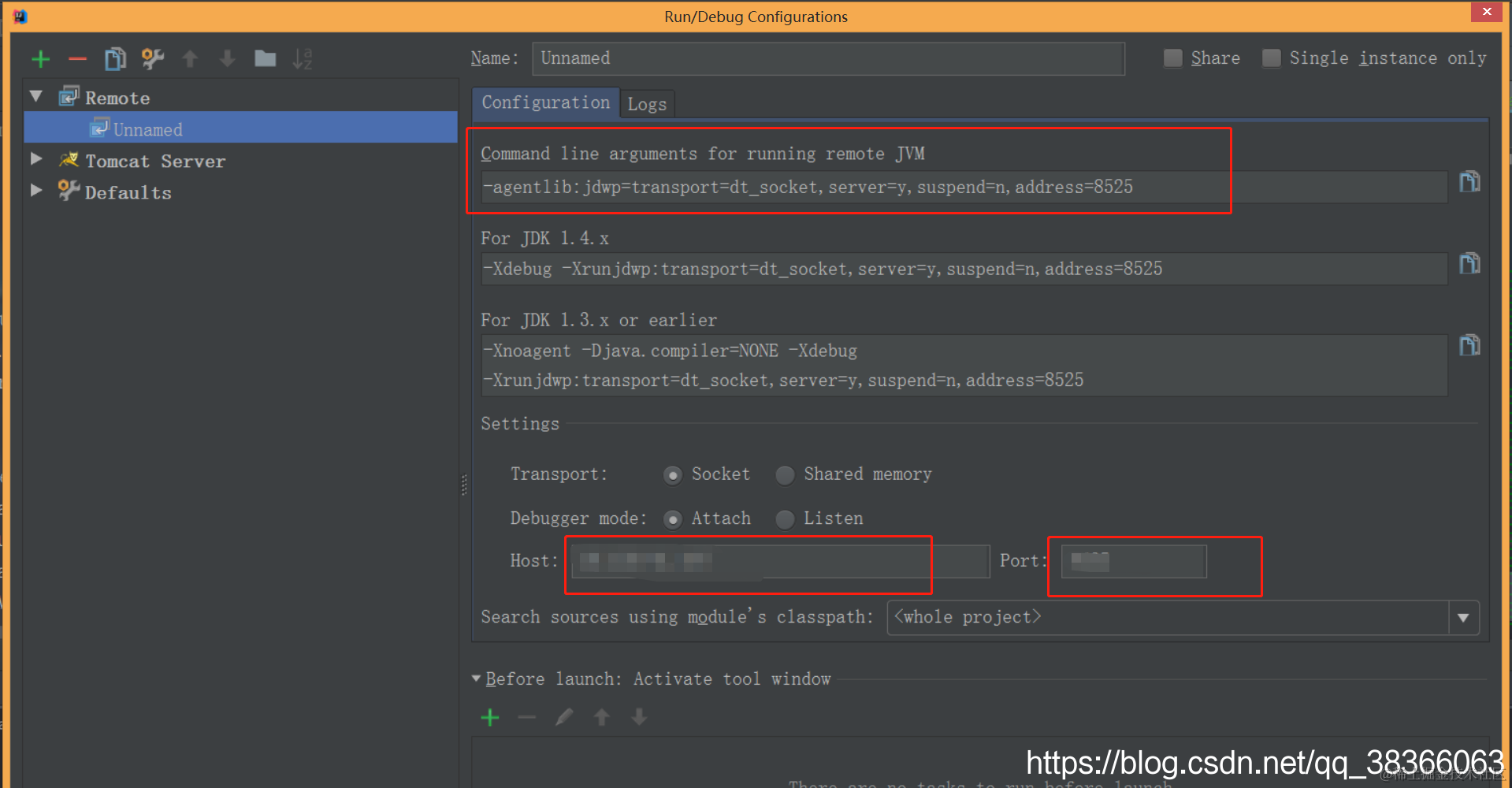The width and height of the screenshot is (1512, 788).
Task: Move before-launch task down
Action: pos(639,717)
